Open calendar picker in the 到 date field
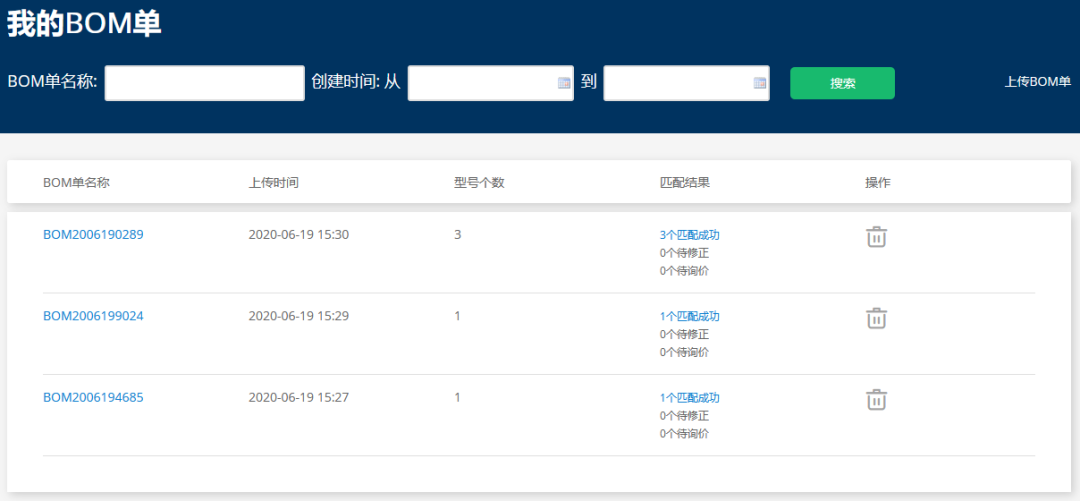This screenshot has height=501, width=1080. click(x=759, y=83)
